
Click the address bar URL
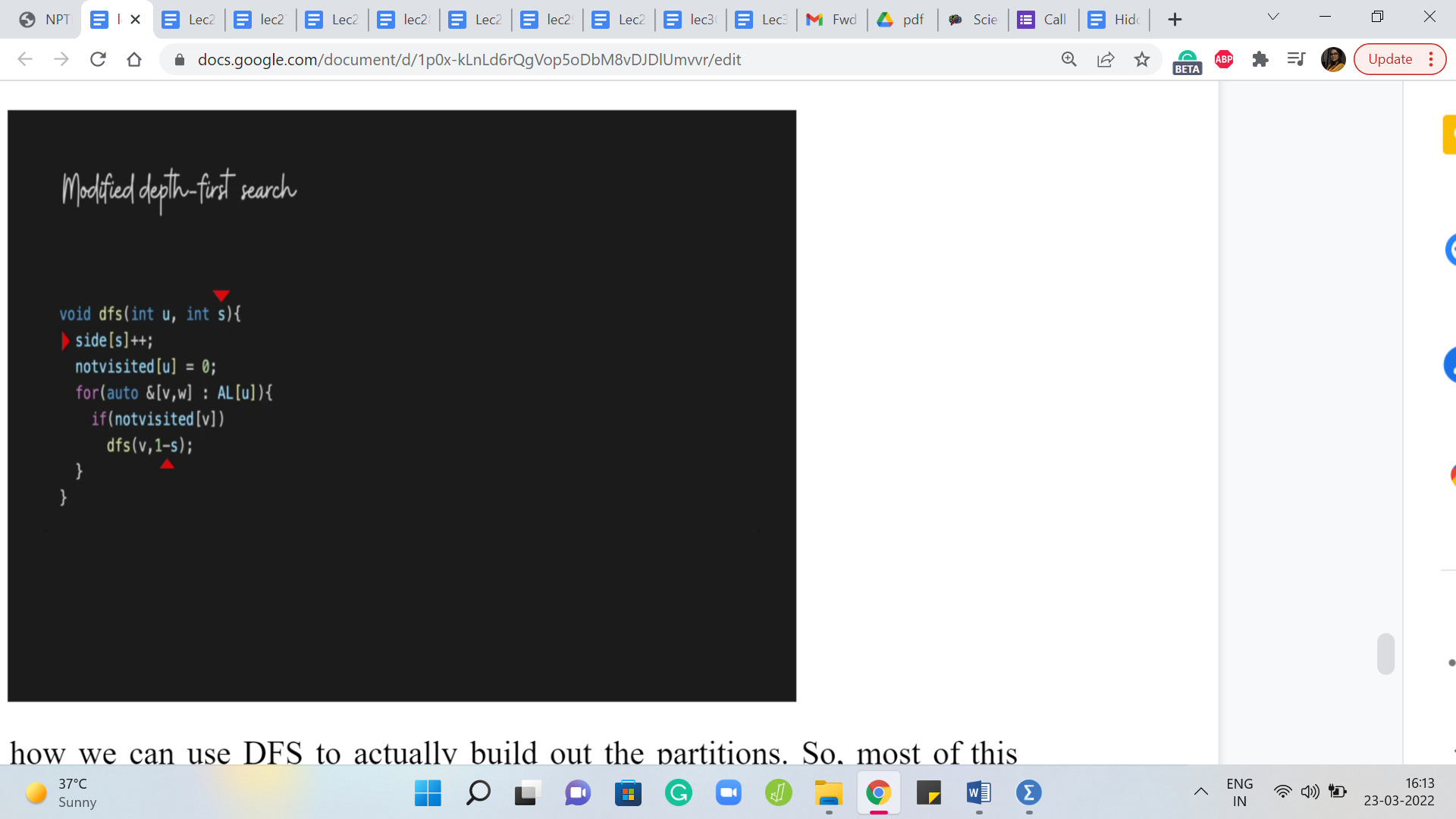pyautogui.click(x=469, y=59)
